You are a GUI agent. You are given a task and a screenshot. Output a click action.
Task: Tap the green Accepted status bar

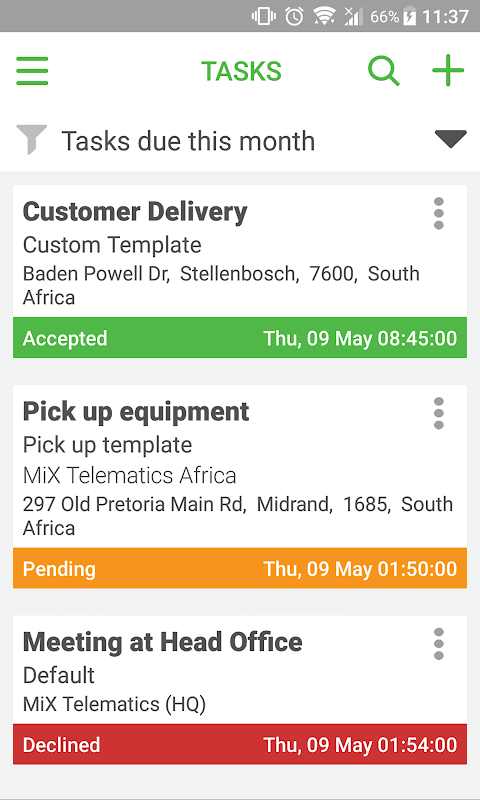click(x=240, y=338)
